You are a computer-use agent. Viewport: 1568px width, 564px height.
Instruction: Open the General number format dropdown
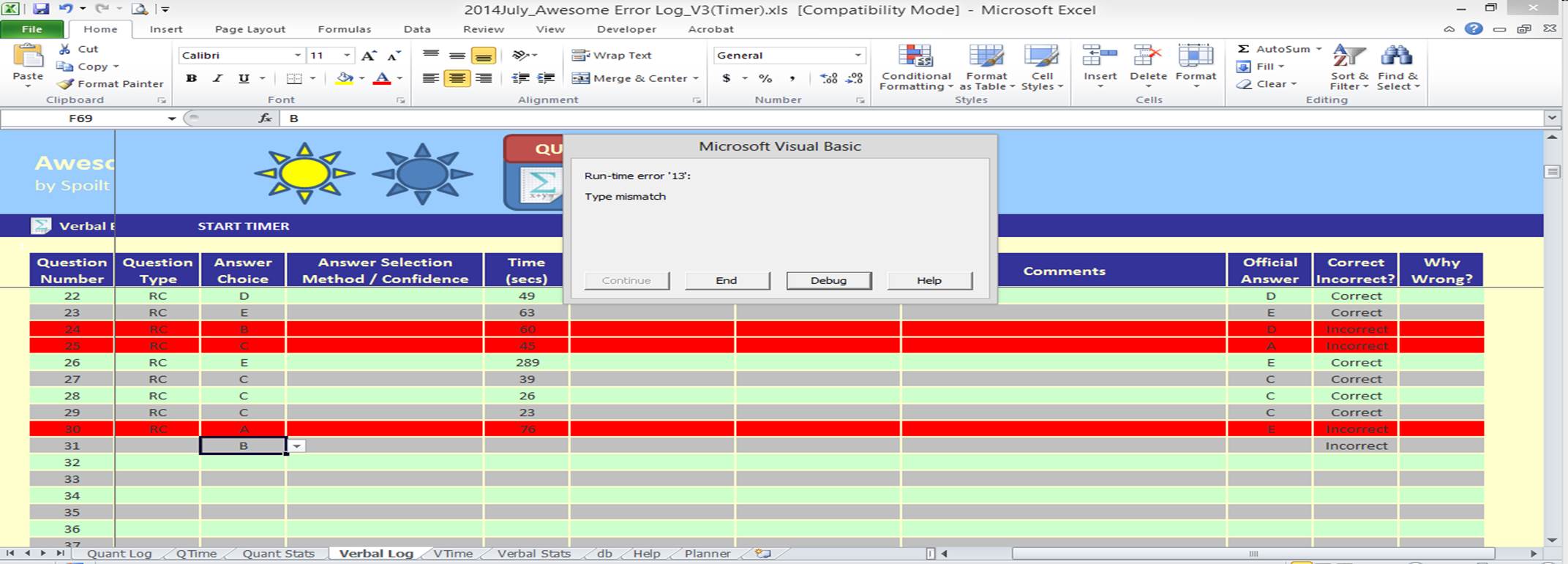858,56
